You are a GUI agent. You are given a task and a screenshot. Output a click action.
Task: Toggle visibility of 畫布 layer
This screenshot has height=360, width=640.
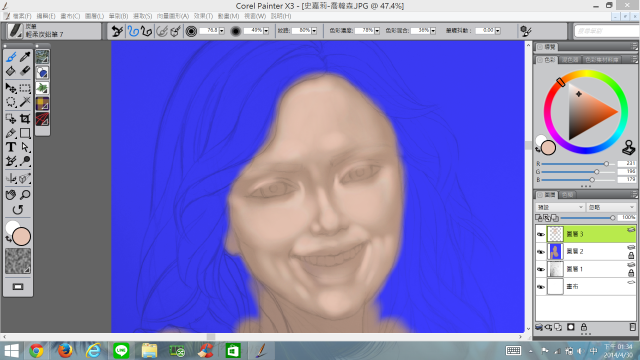click(541, 287)
